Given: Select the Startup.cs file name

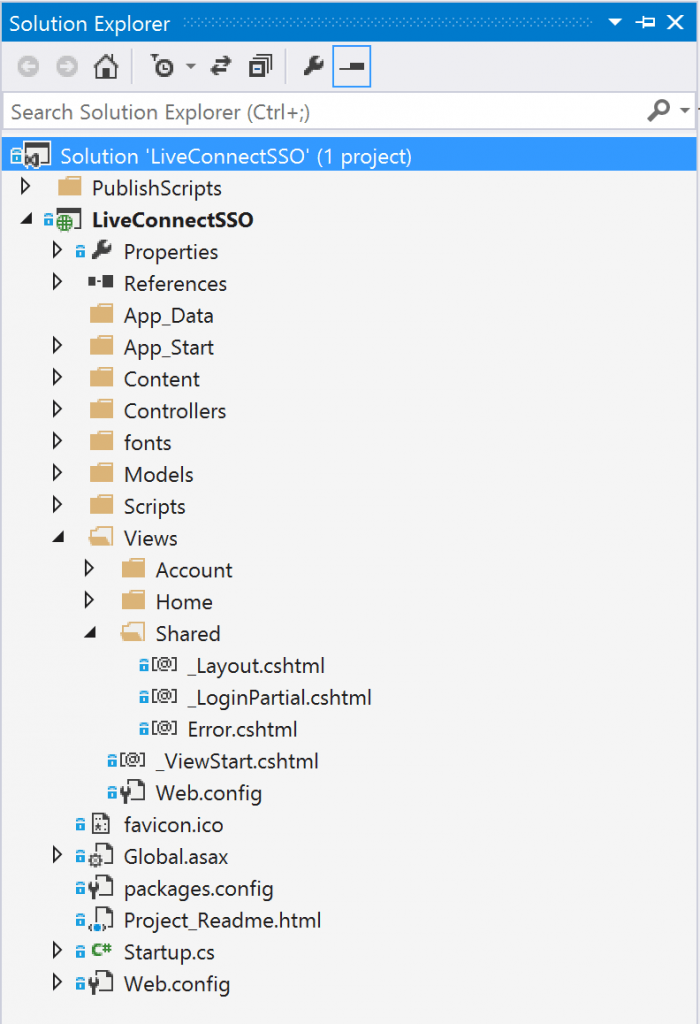Looking at the screenshot, I should pos(169,952).
